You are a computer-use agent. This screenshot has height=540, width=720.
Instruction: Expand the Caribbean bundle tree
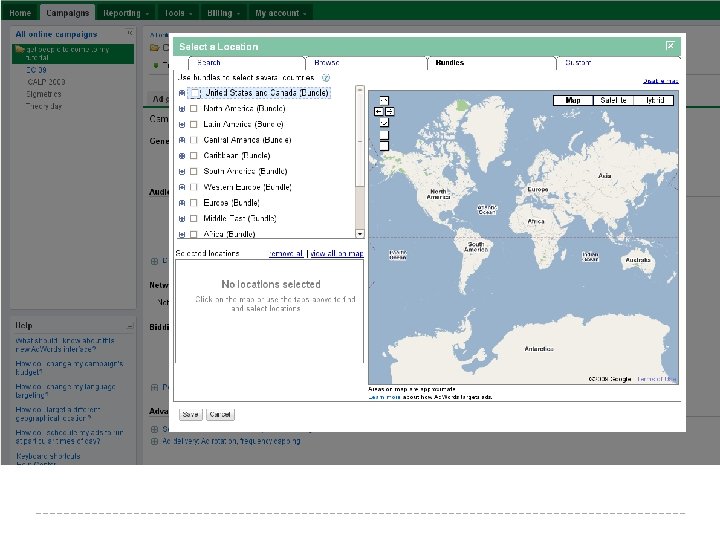pyautogui.click(x=182, y=156)
